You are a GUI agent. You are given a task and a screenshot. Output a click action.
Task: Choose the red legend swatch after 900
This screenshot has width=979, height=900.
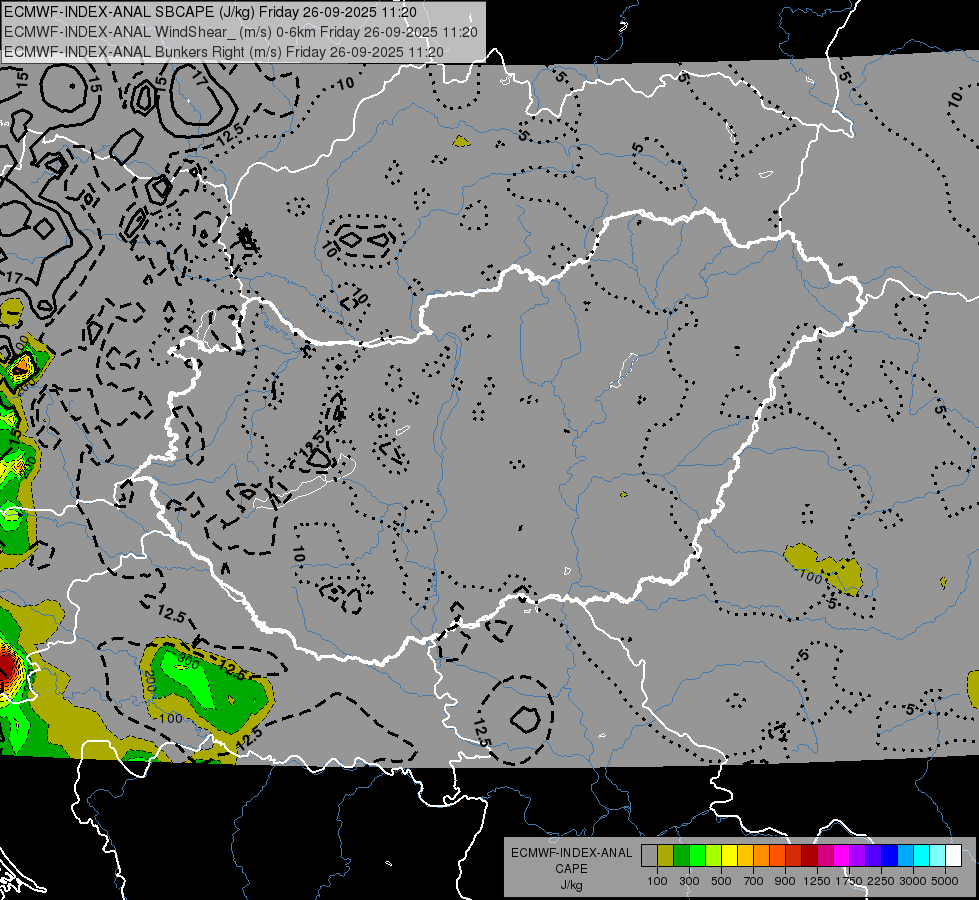(x=794, y=855)
